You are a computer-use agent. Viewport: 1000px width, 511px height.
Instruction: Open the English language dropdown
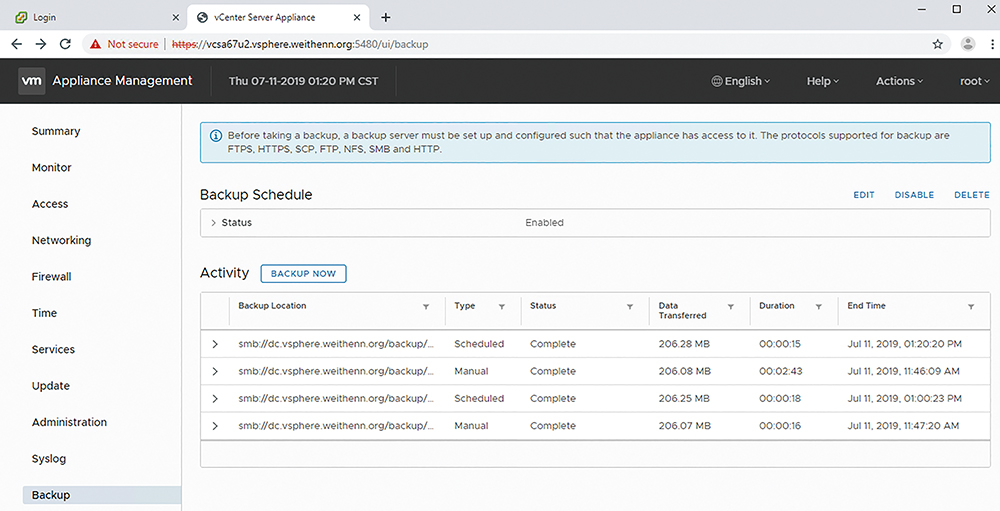click(x=740, y=81)
